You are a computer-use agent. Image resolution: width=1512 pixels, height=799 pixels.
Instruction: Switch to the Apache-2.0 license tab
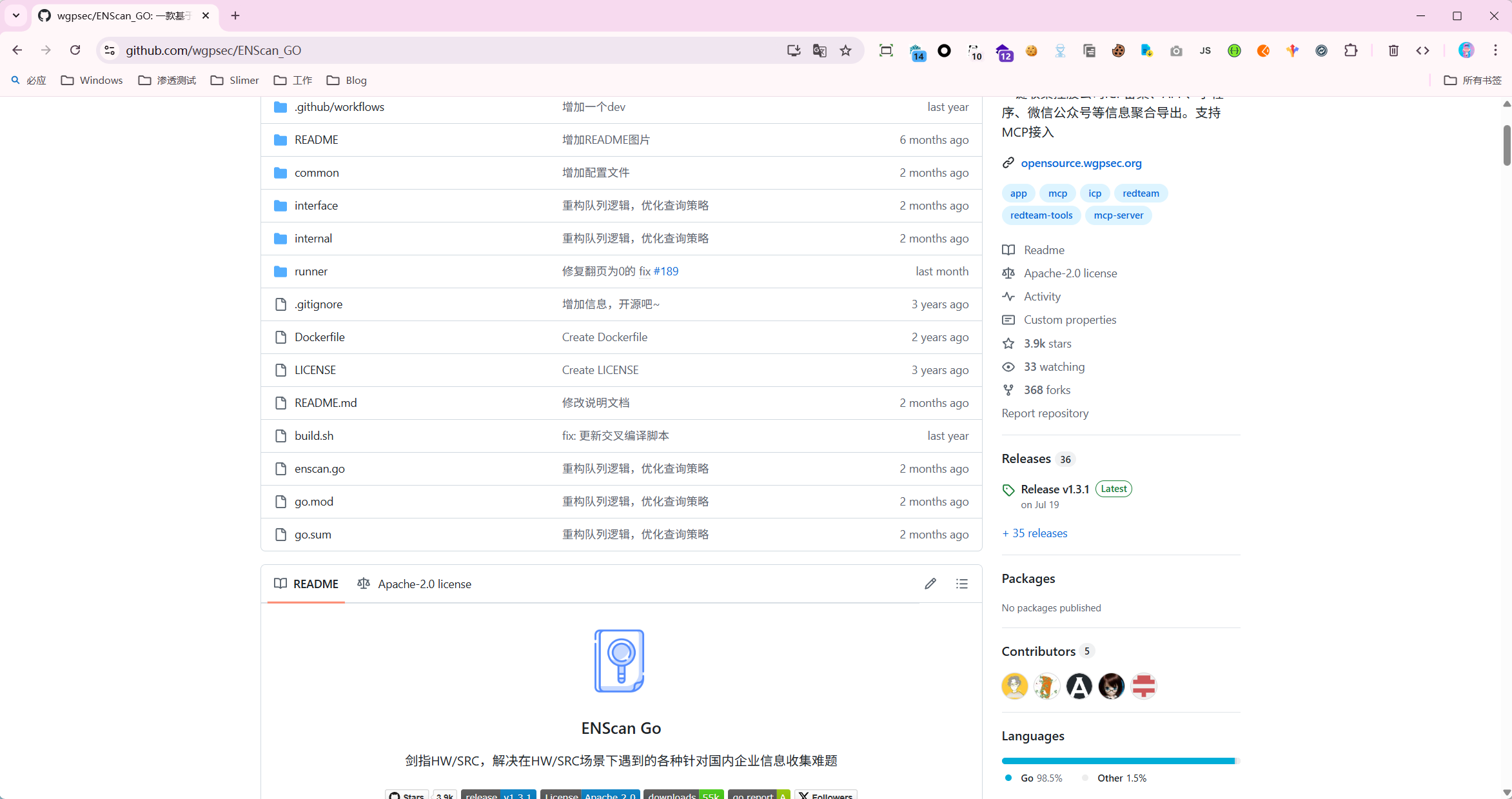coord(414,584)
